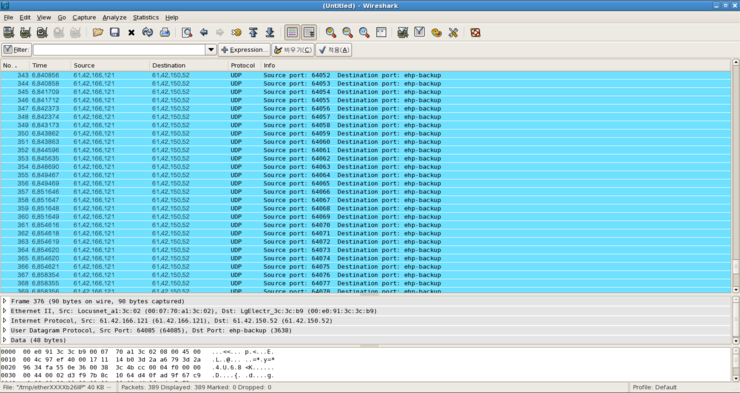The height and width of the screenshot is (393, 740).
Task: Toggle colorize packet list
Action: pyautogui.click(x=293, y=33)
